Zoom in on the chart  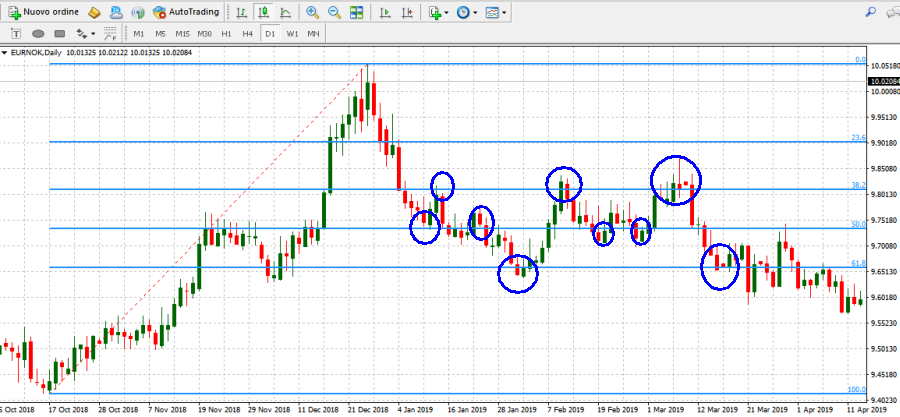point(313,12)
